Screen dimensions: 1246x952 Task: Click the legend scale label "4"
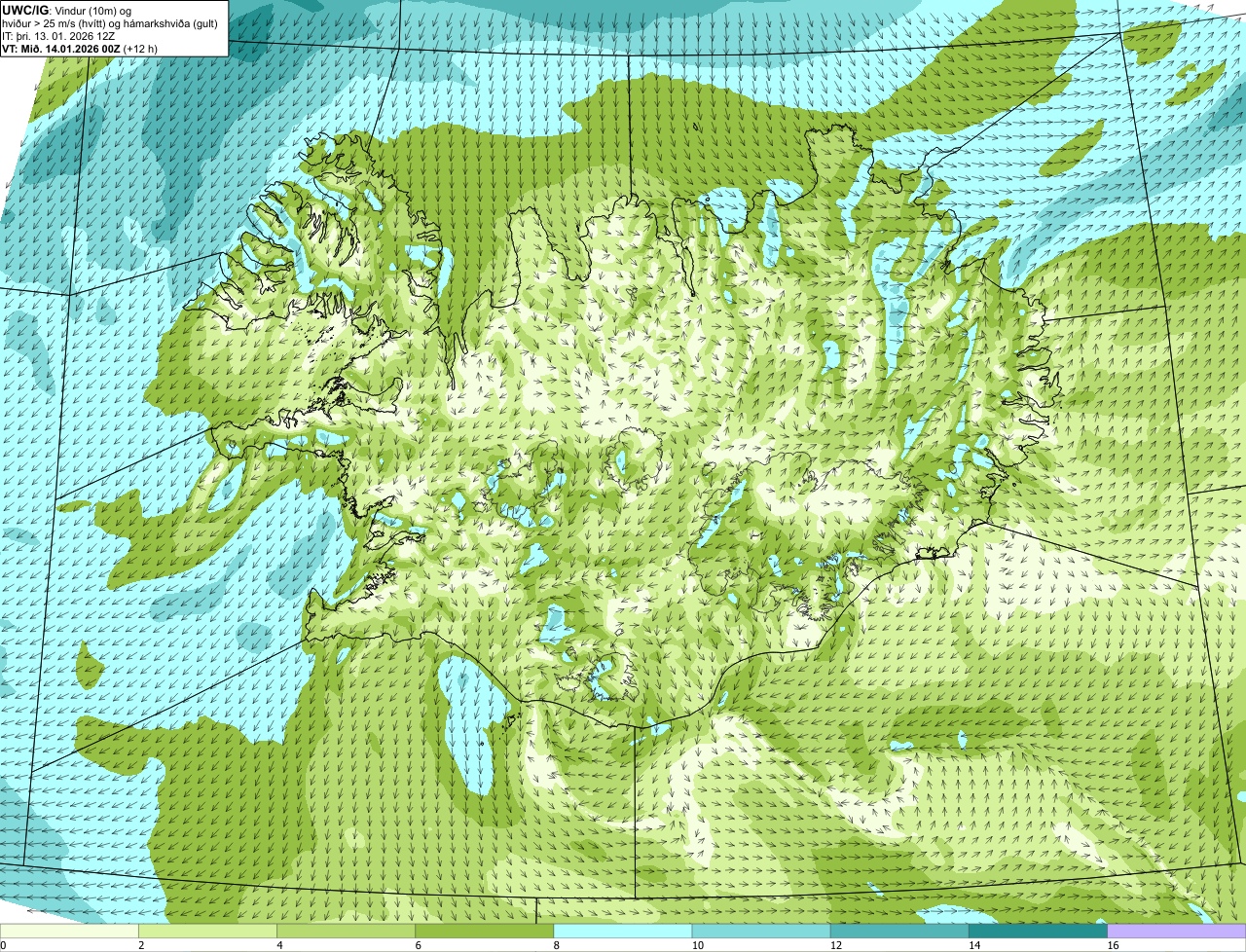(279, 945)
